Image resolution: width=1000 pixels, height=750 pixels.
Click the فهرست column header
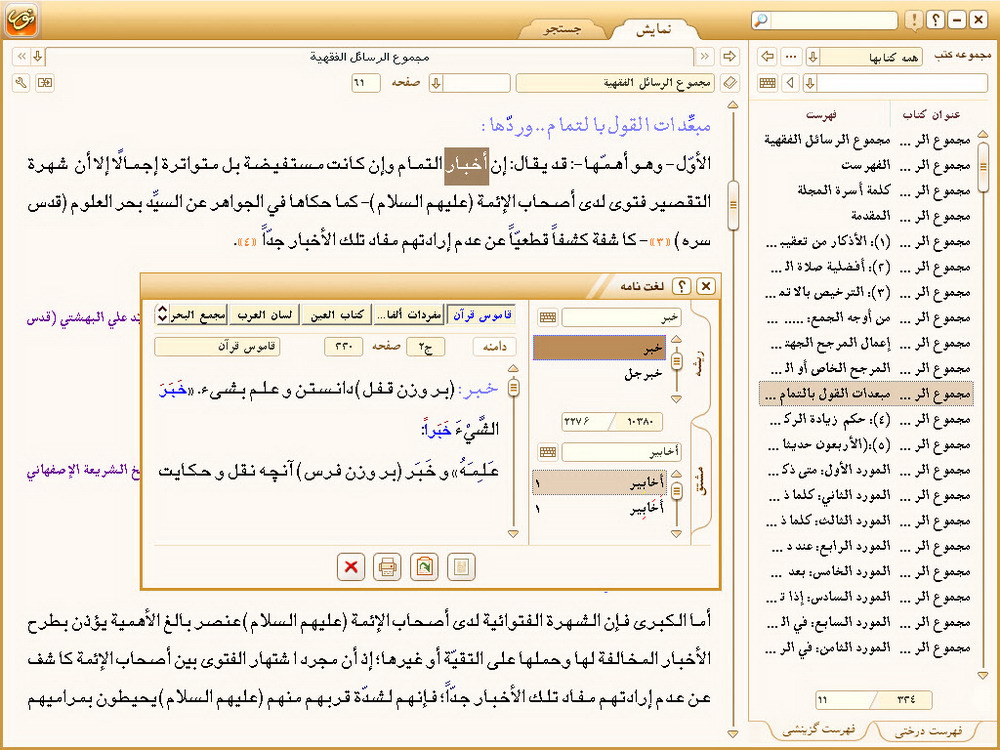821,114
